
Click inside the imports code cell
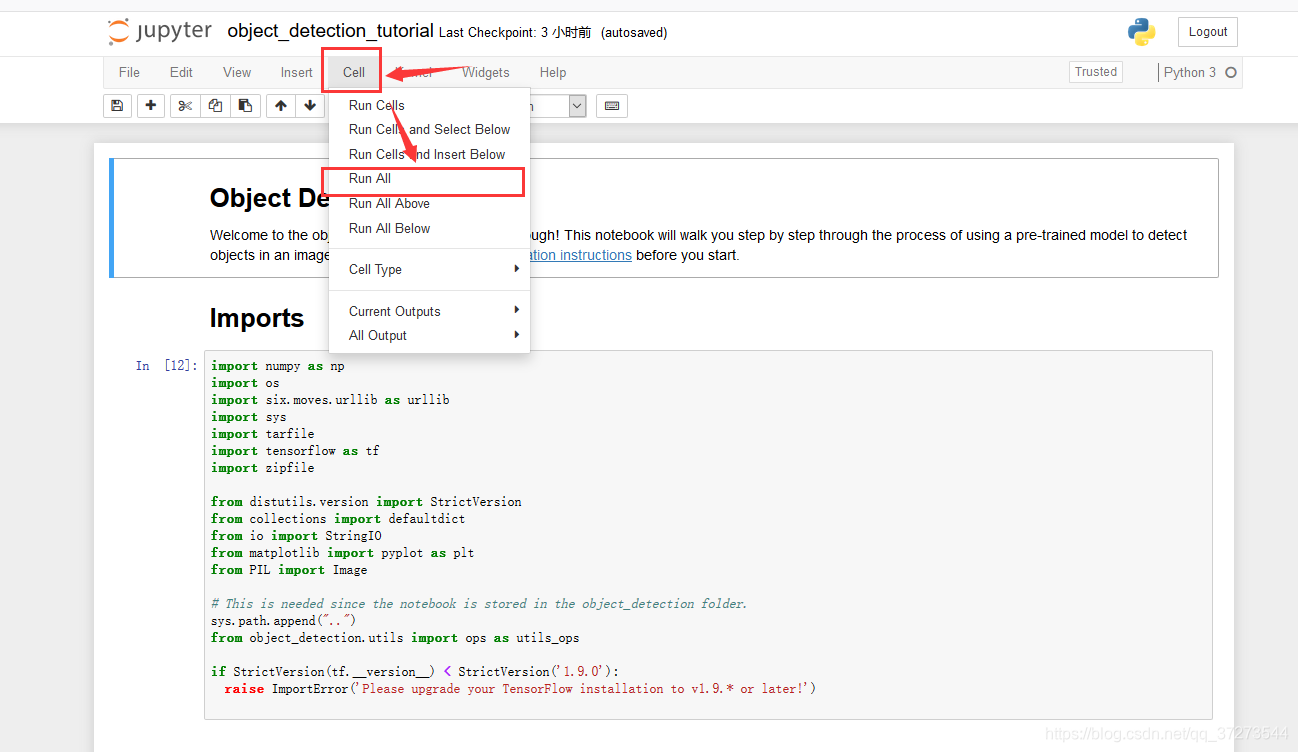tap(708, 534)
